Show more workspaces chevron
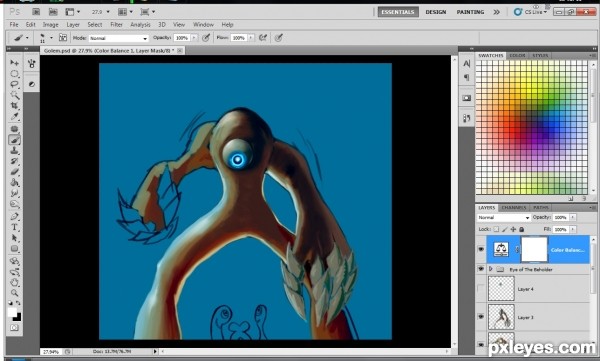This screenshot has height=361, width=600. point(496,12)
